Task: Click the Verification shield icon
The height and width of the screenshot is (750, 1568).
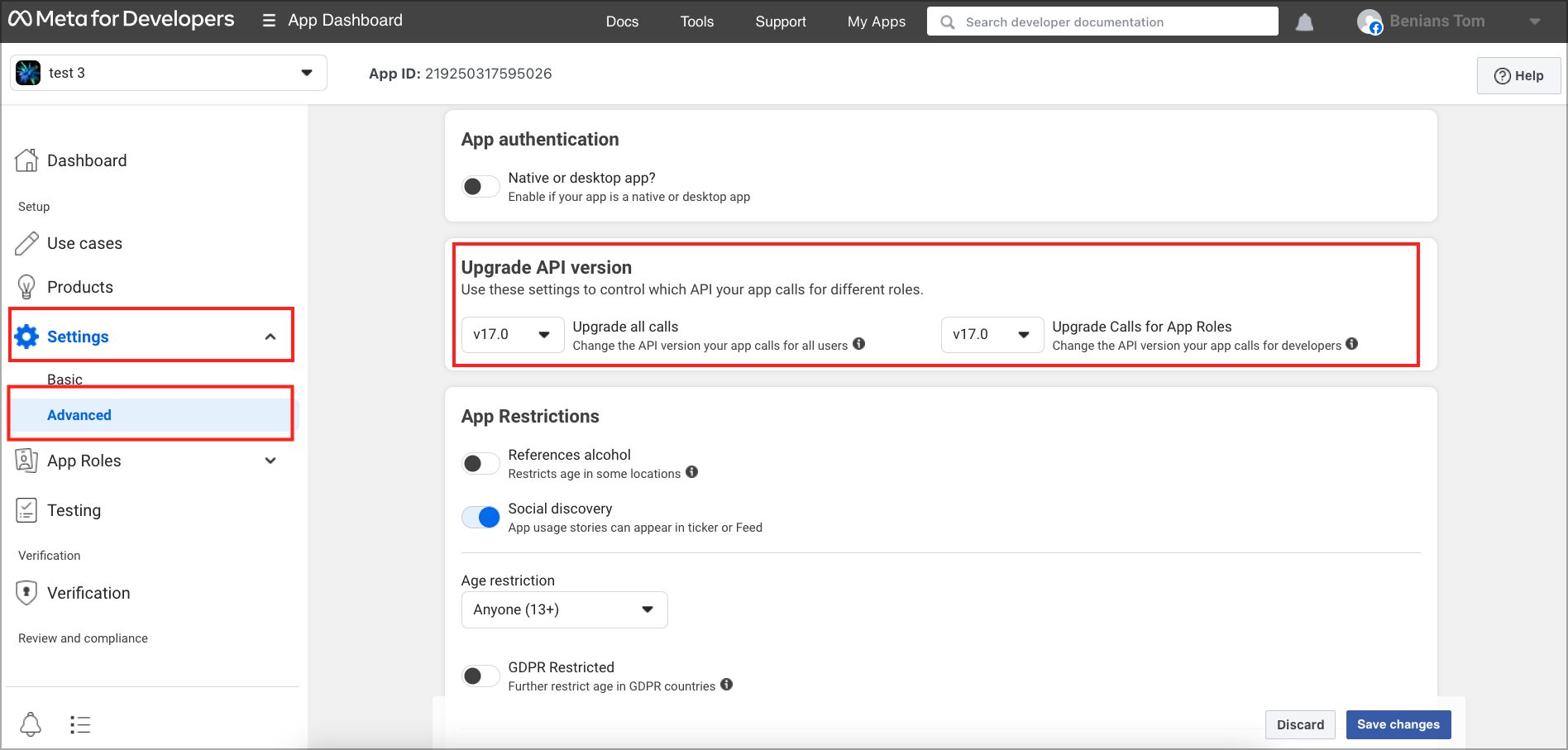Action: point(26,593)
